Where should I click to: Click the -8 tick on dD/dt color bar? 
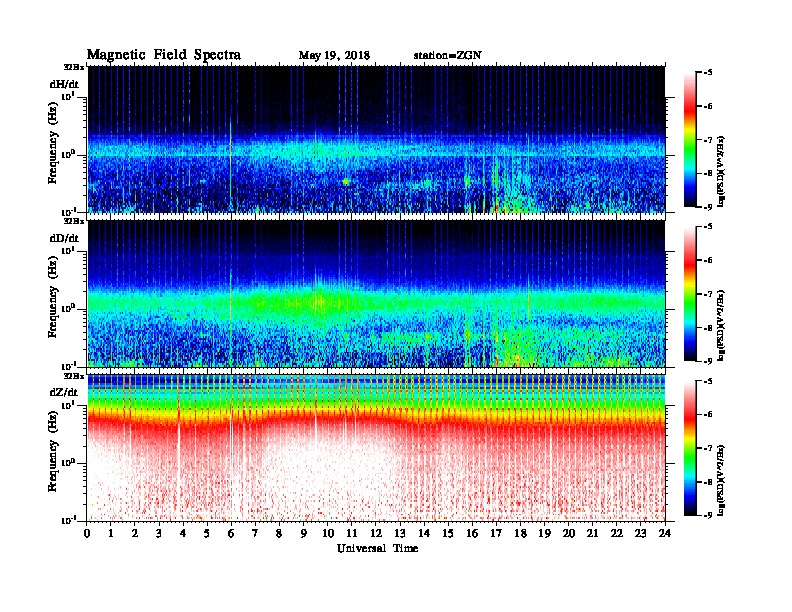[x=708, y=328]
